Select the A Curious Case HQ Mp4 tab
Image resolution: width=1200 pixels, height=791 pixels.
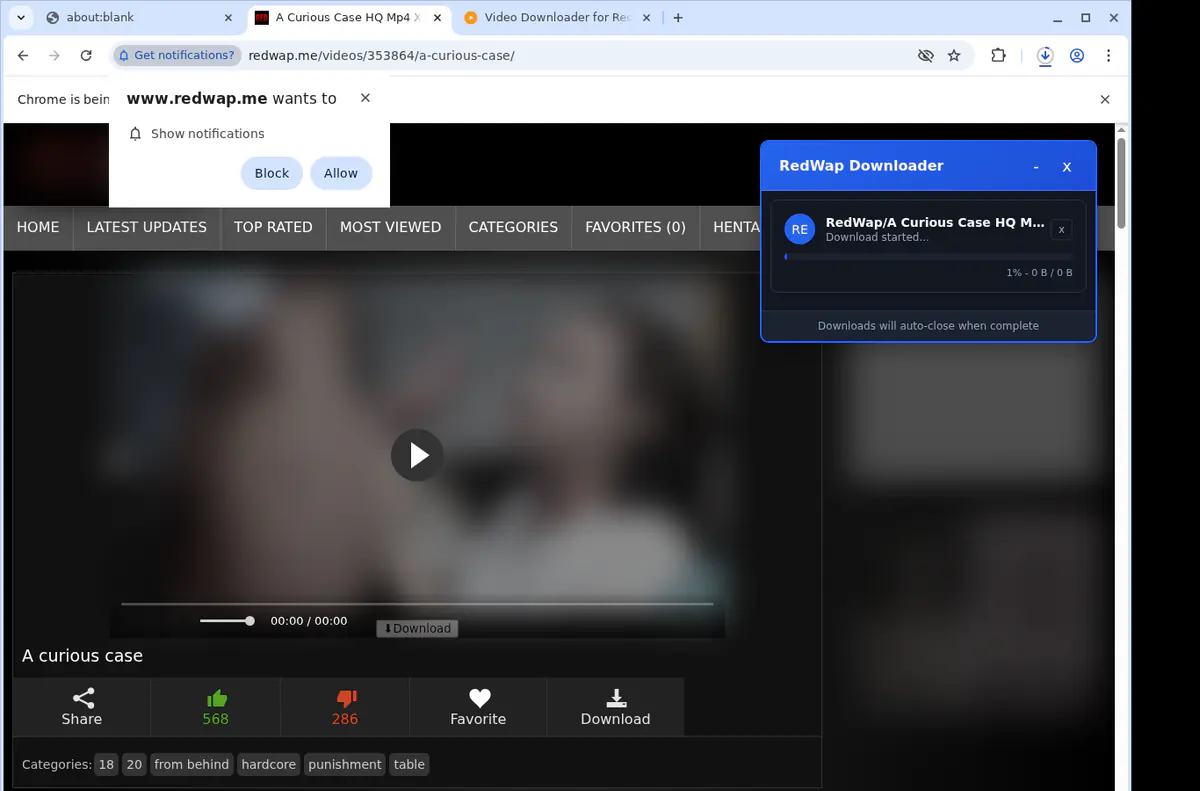click(346, 18)
